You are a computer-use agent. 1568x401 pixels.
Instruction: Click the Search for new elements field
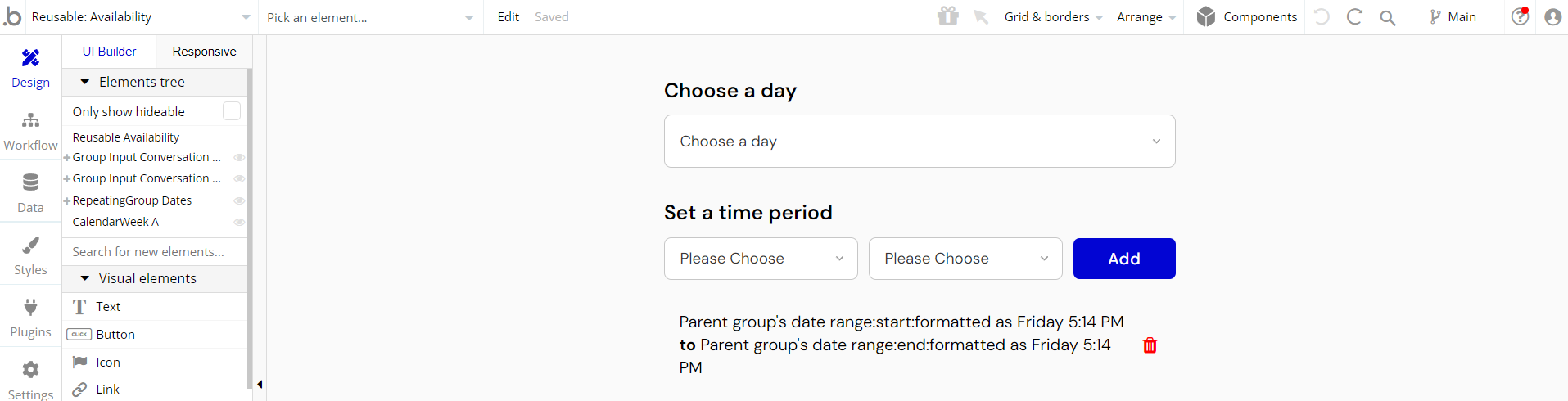tap(155, 252)
